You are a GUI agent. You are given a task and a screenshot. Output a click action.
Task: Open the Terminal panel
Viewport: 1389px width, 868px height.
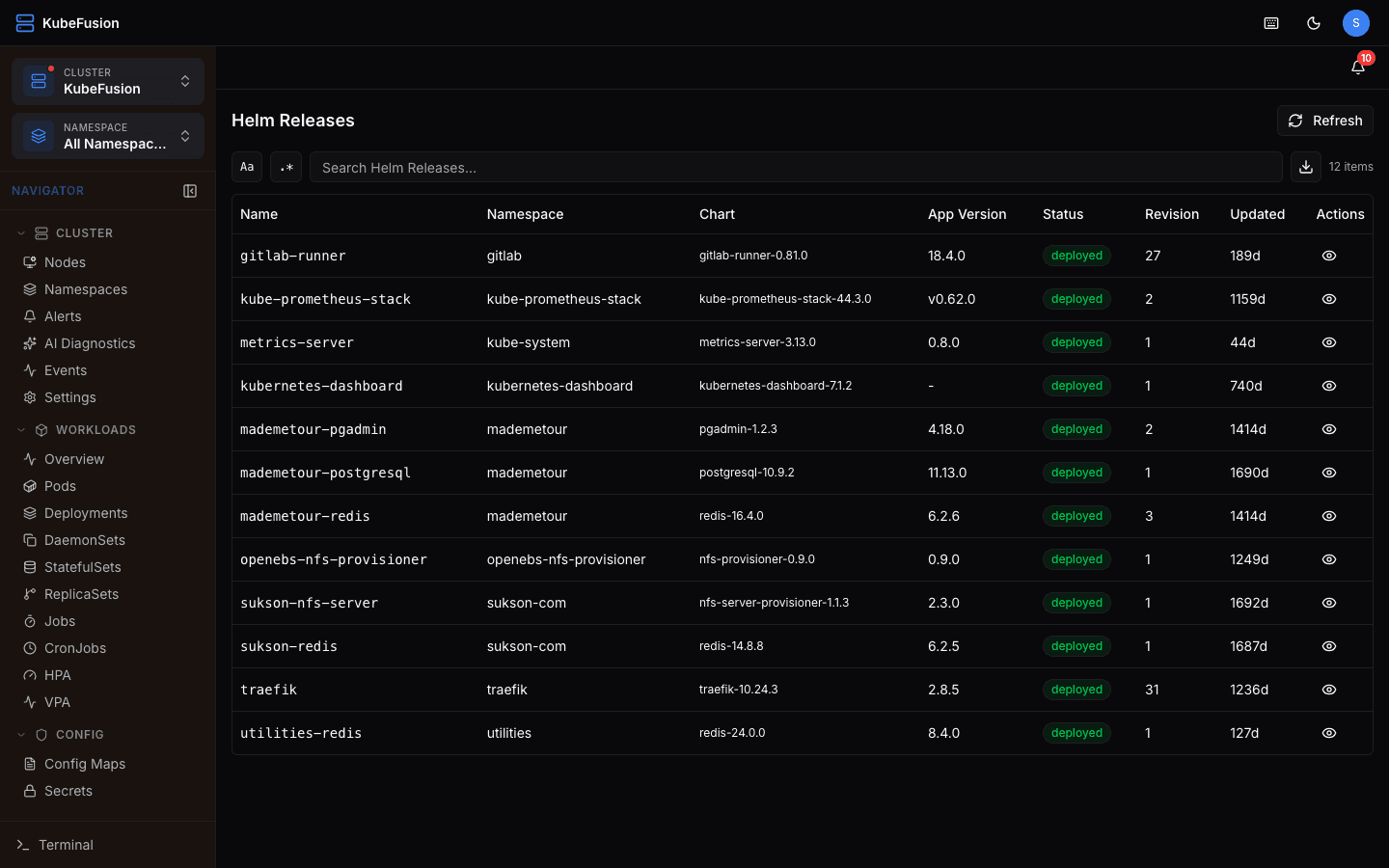point(67,845)
